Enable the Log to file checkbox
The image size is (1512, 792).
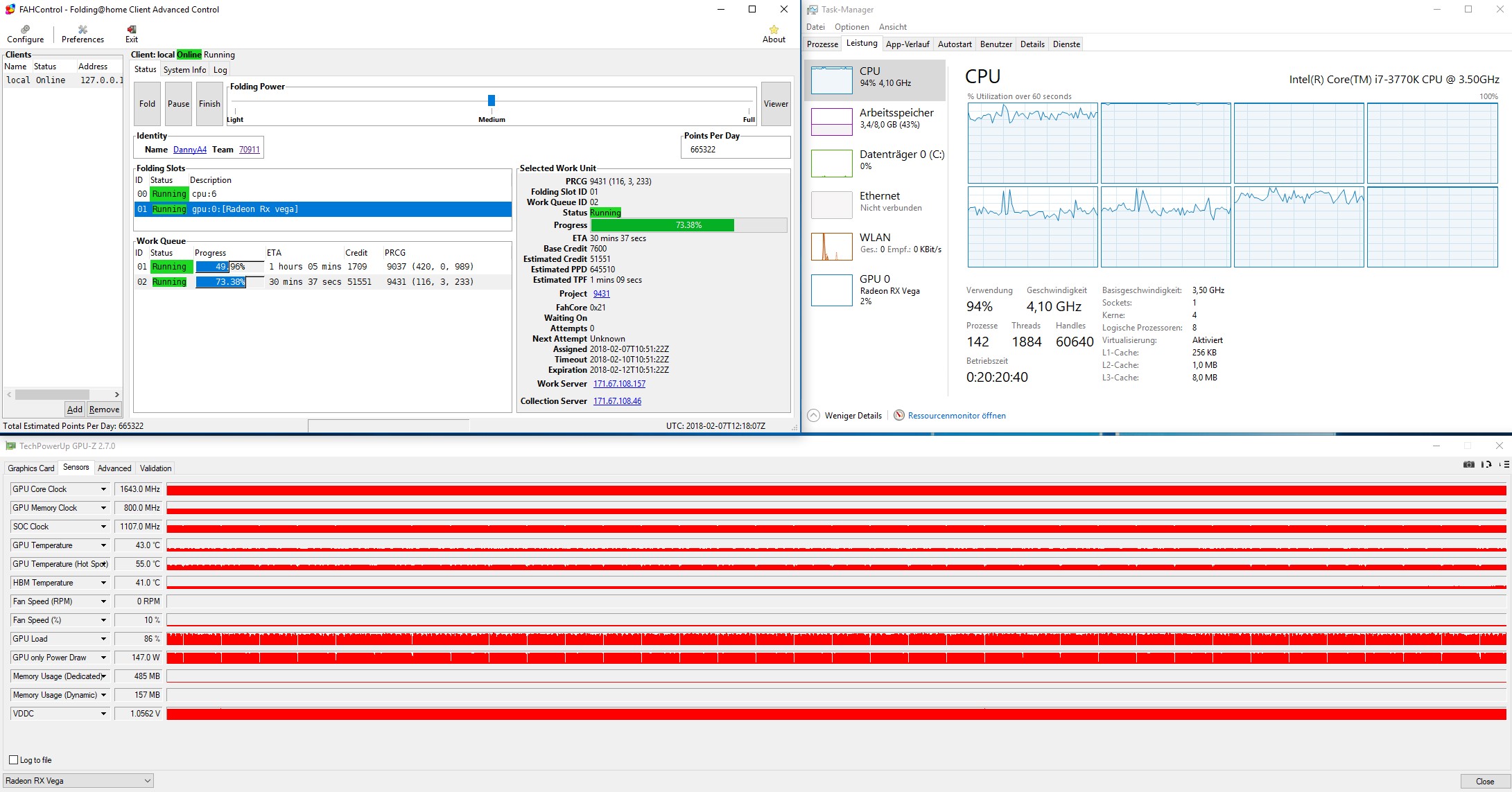(13, 760)
